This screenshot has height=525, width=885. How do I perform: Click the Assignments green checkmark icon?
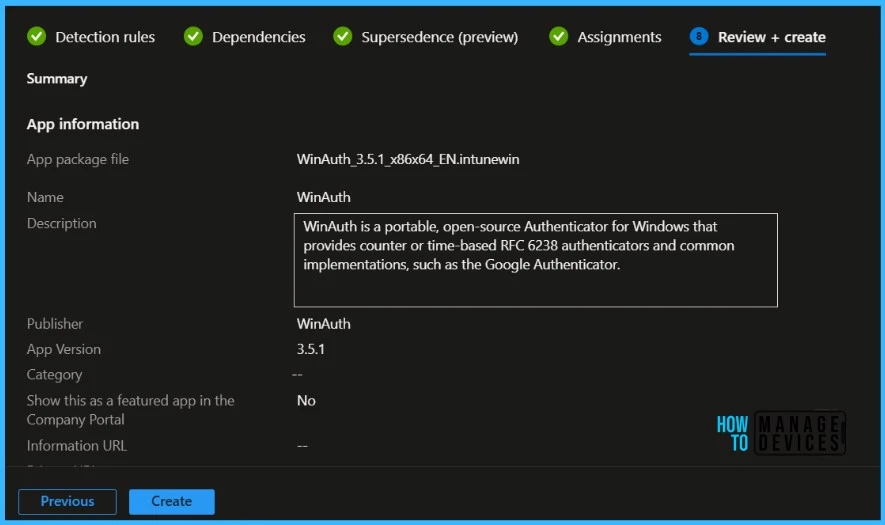(559, 37)
